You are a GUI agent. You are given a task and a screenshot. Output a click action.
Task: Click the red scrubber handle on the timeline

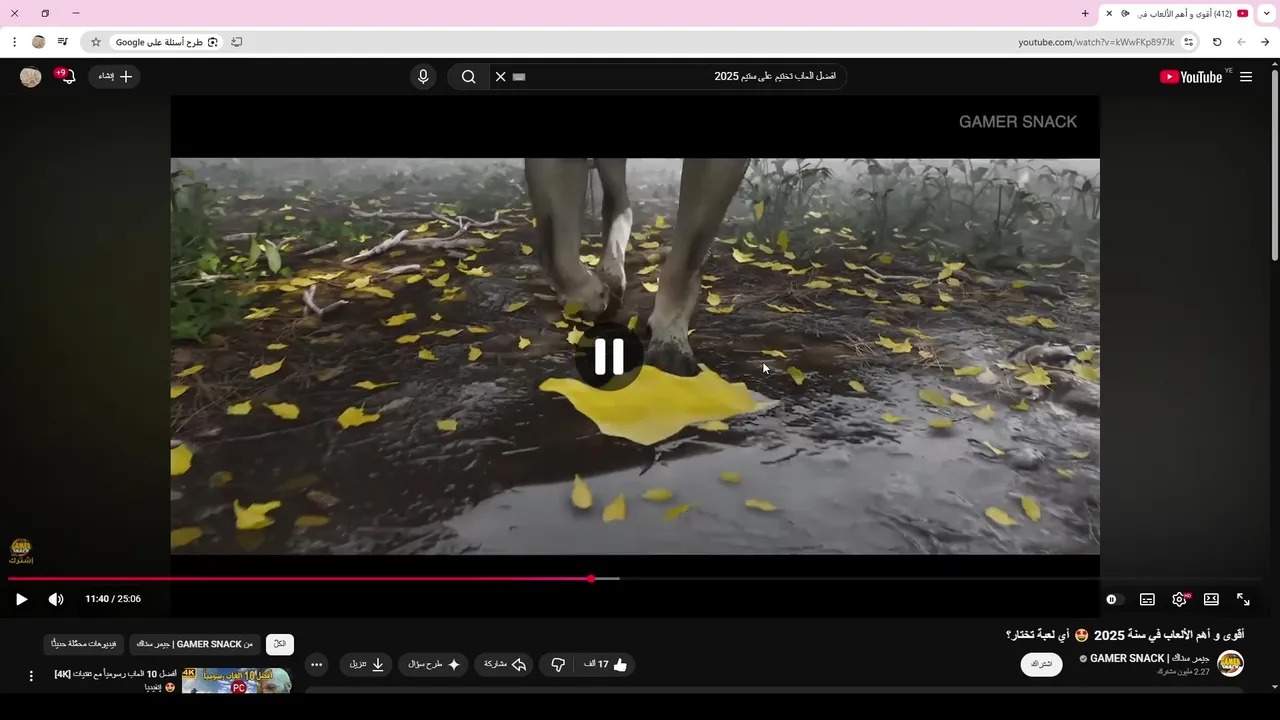(591, 578)
